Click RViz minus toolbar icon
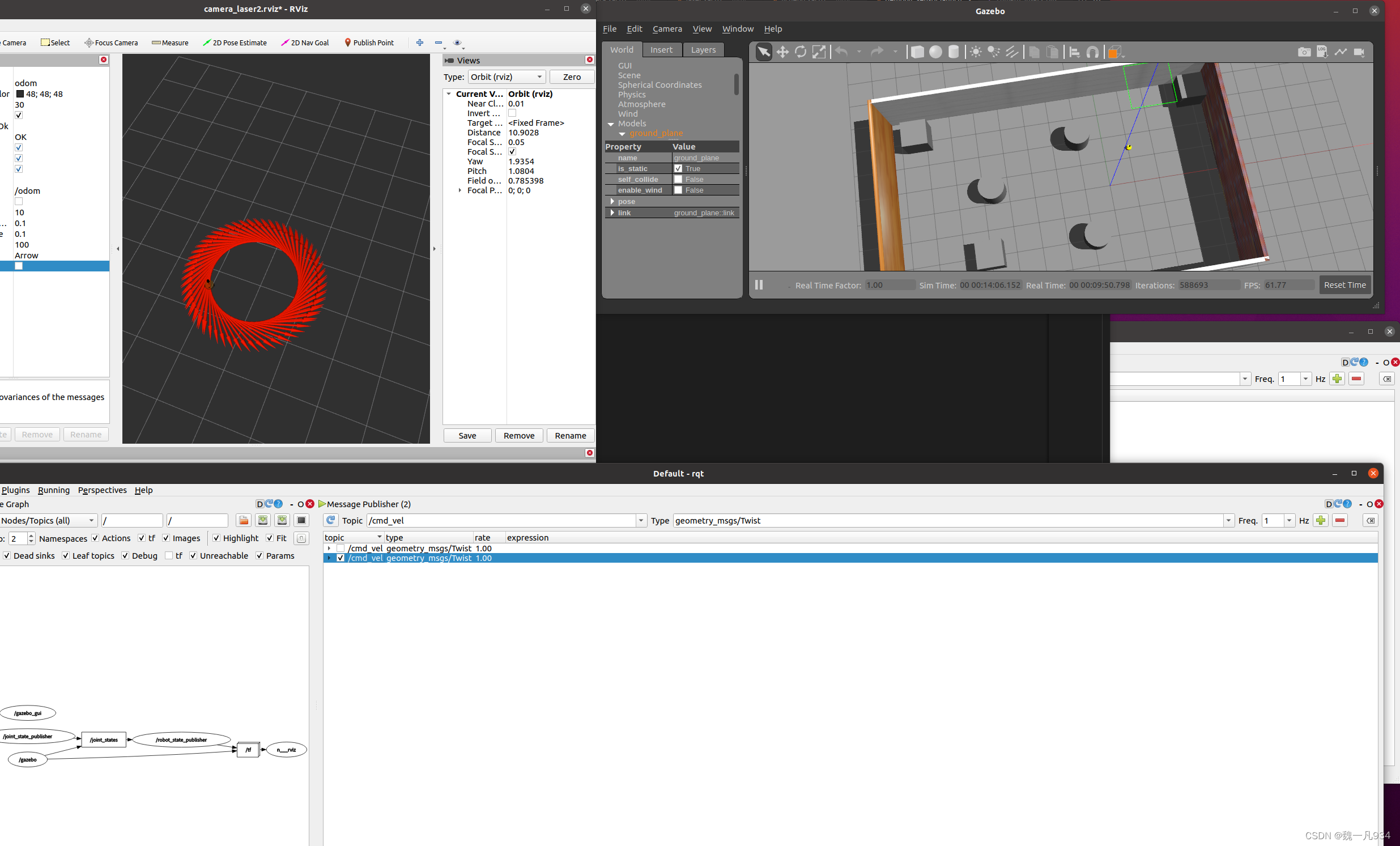Image resolution: width=1400 pixels, height=846 pixels. coord(439,42)
